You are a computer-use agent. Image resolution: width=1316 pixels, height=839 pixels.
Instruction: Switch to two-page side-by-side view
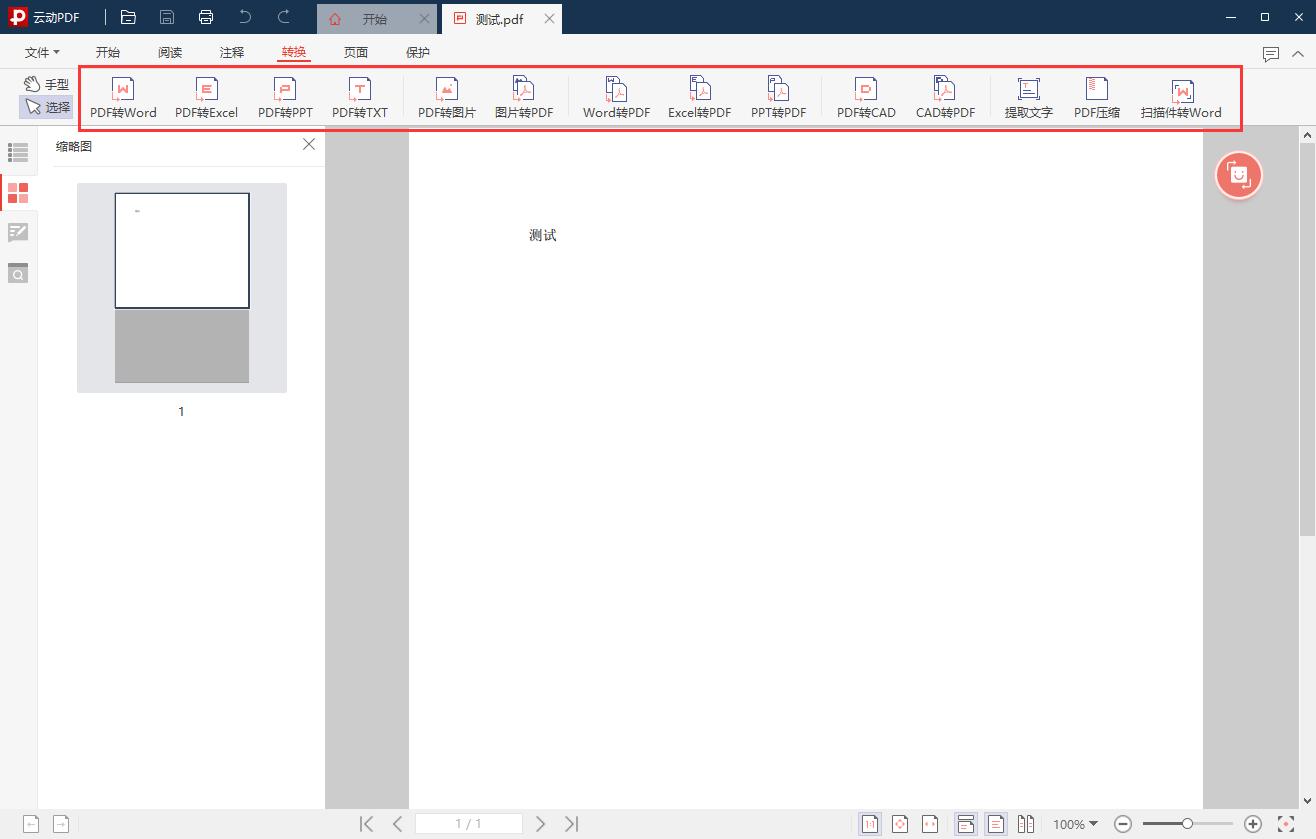[1026, 824]
